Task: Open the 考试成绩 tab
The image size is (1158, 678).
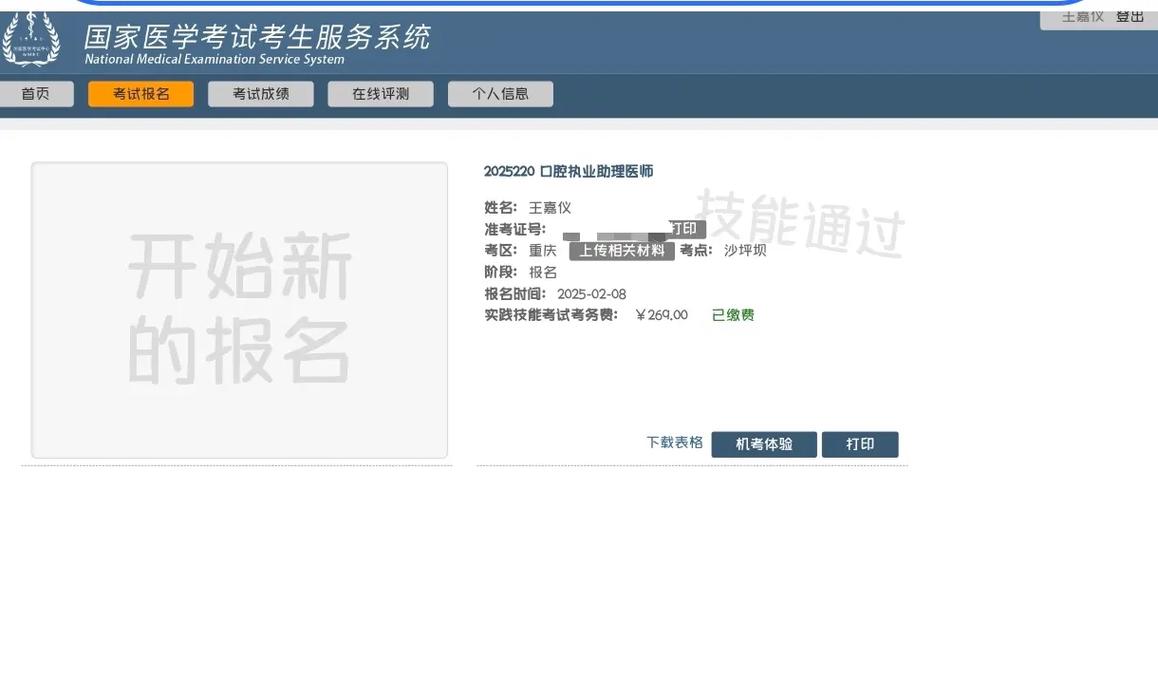Action: pos(261,94)
